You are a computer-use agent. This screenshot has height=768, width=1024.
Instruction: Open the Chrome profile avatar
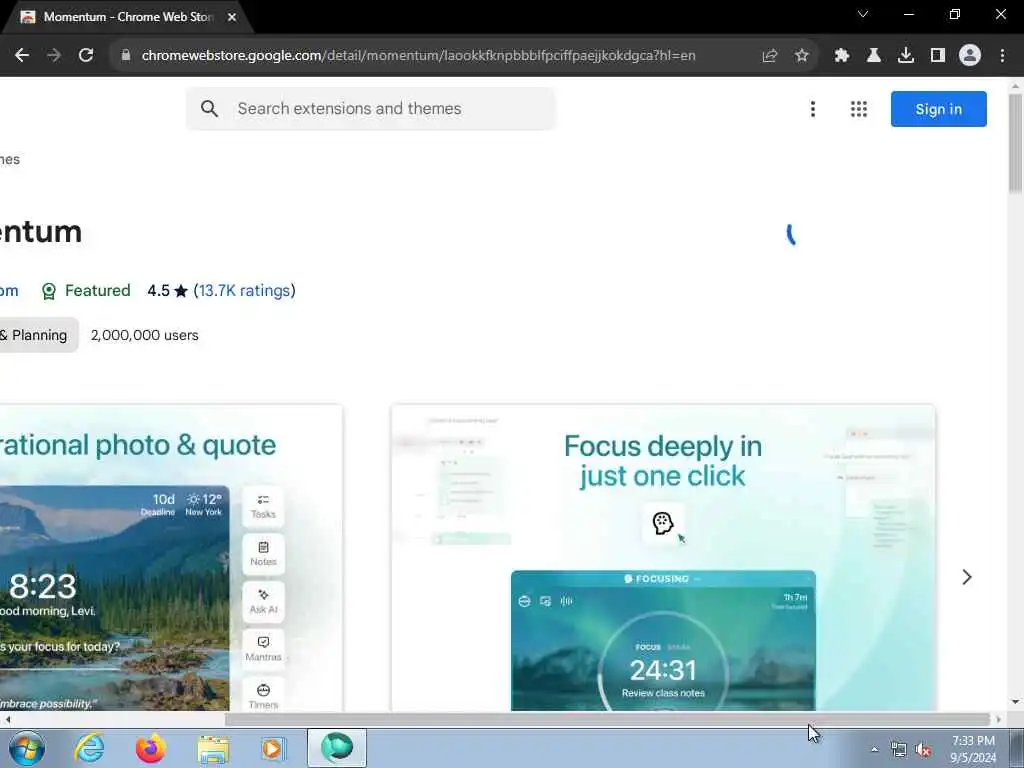point(970,56)
